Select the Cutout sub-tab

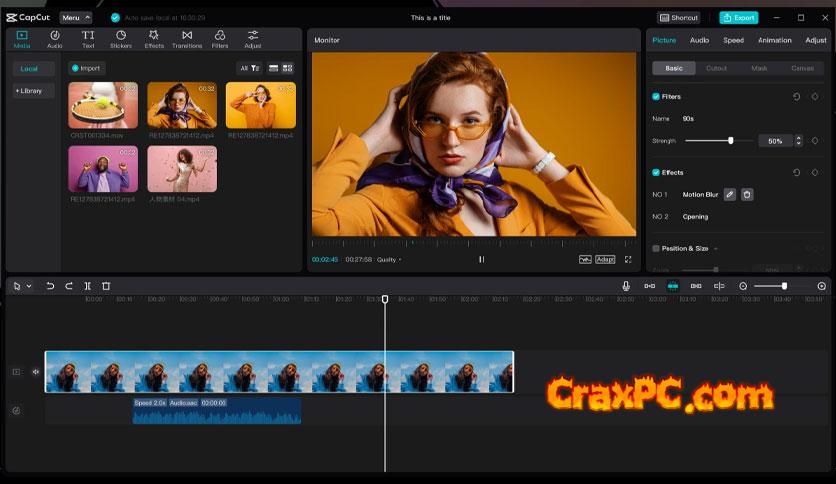coord(716,68)
